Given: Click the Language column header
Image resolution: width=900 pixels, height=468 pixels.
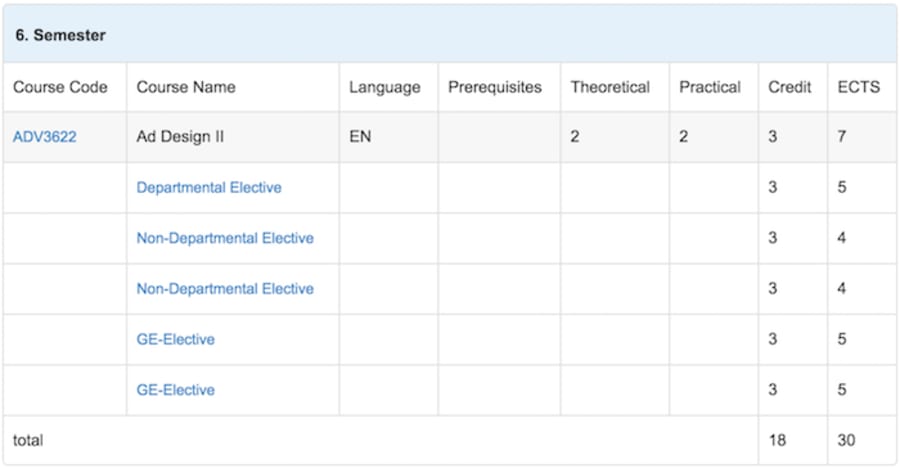Looking at the screenshot, I should tap(385, 87).
